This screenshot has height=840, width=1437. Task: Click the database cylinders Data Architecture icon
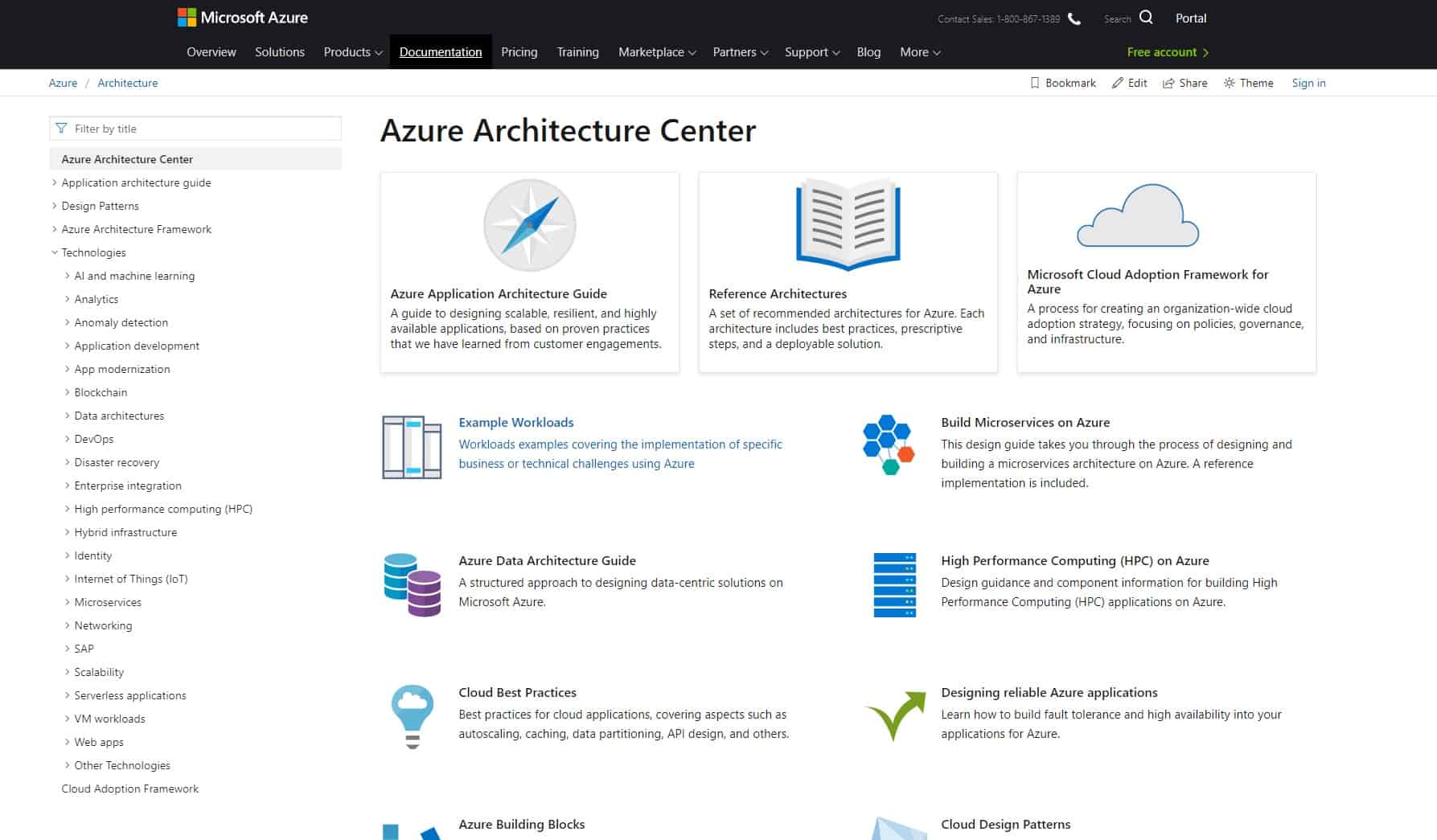pos(413,584)
